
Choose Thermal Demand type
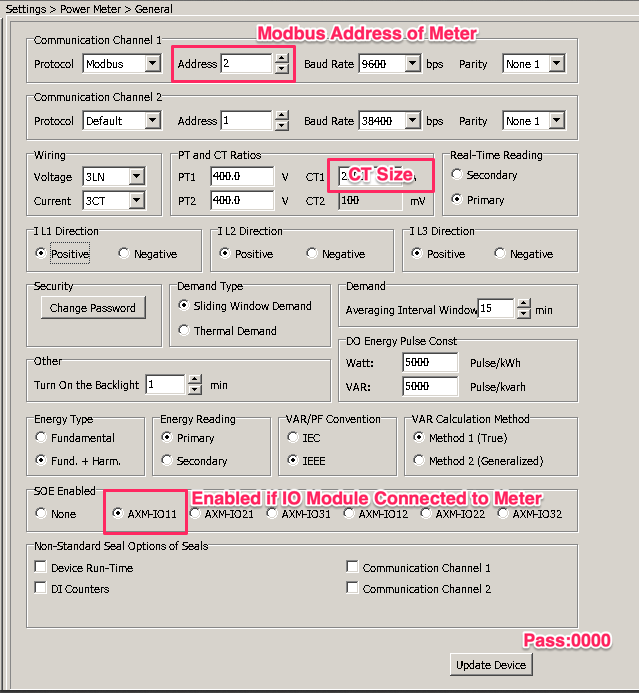[x=228, y=331]
